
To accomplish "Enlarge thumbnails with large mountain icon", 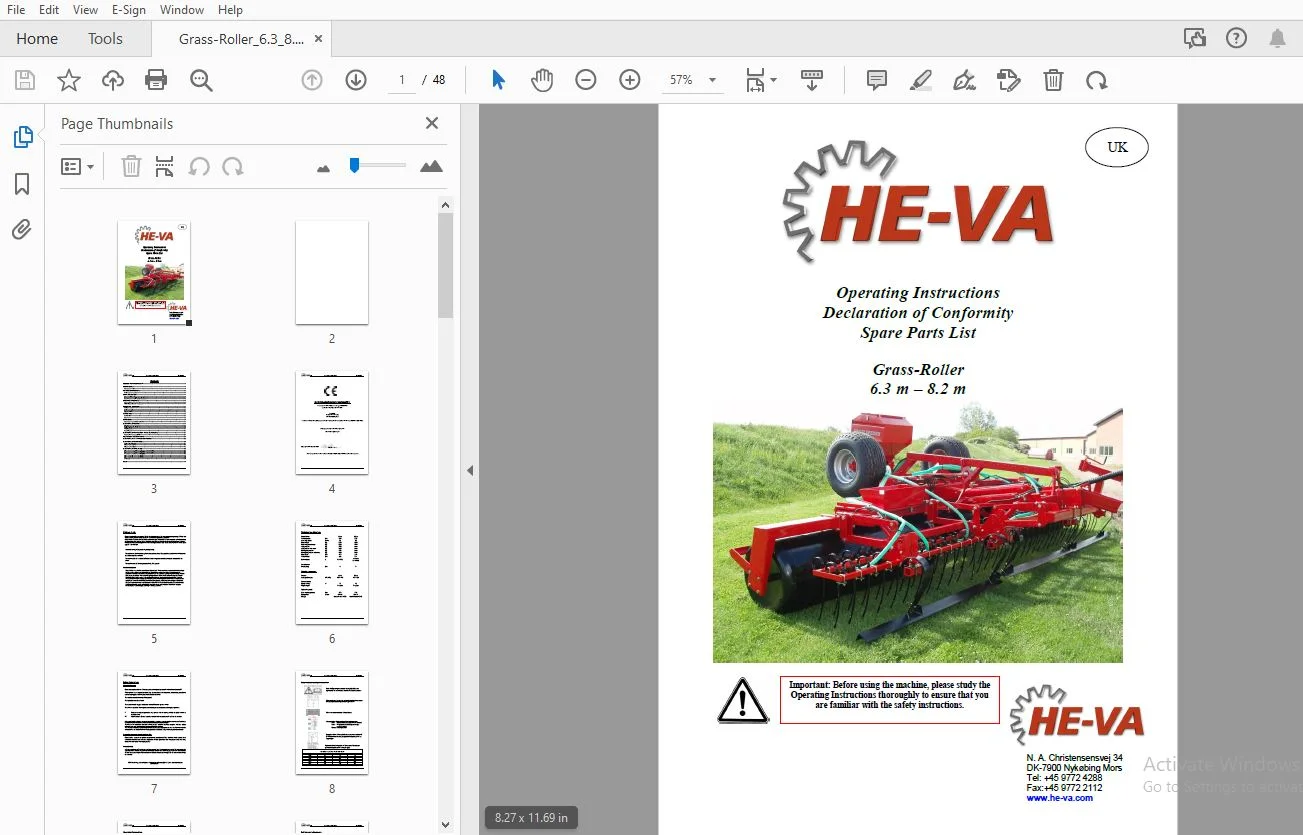I will coord(432,167).
